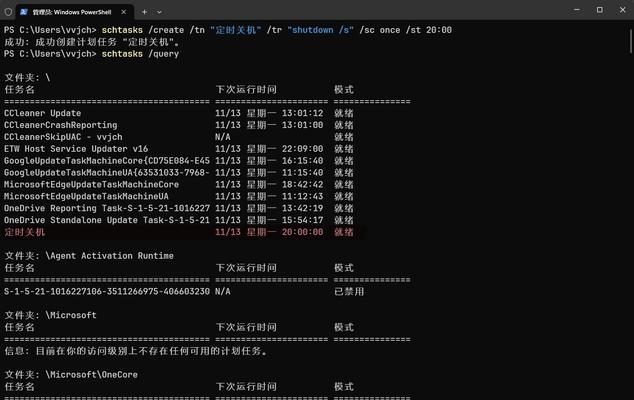Click the success message for 定时关机 task

(92, 42)
